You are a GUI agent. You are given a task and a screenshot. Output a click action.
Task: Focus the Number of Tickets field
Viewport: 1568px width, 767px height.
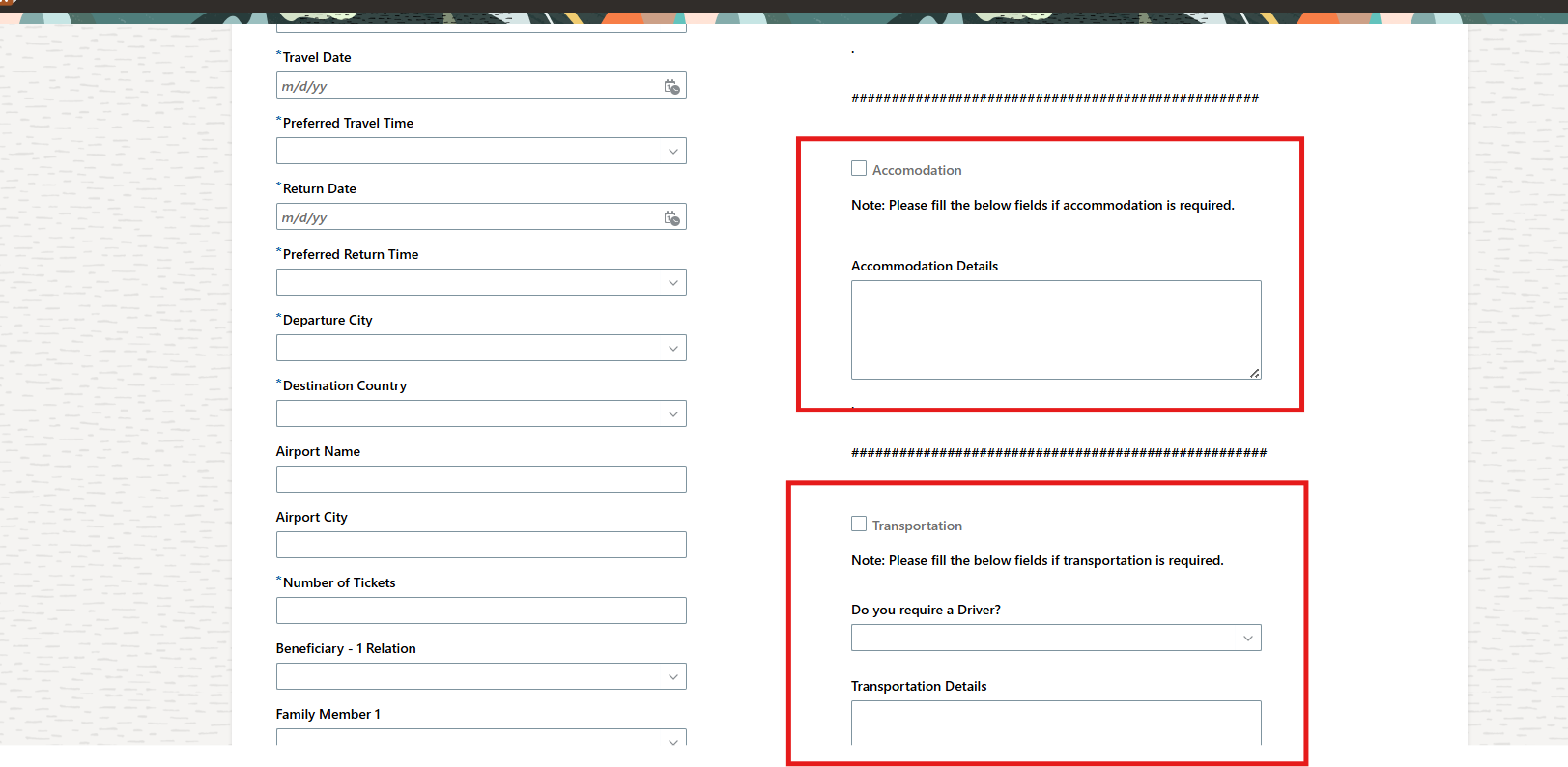pyautogui.click(x=481, y=611)
